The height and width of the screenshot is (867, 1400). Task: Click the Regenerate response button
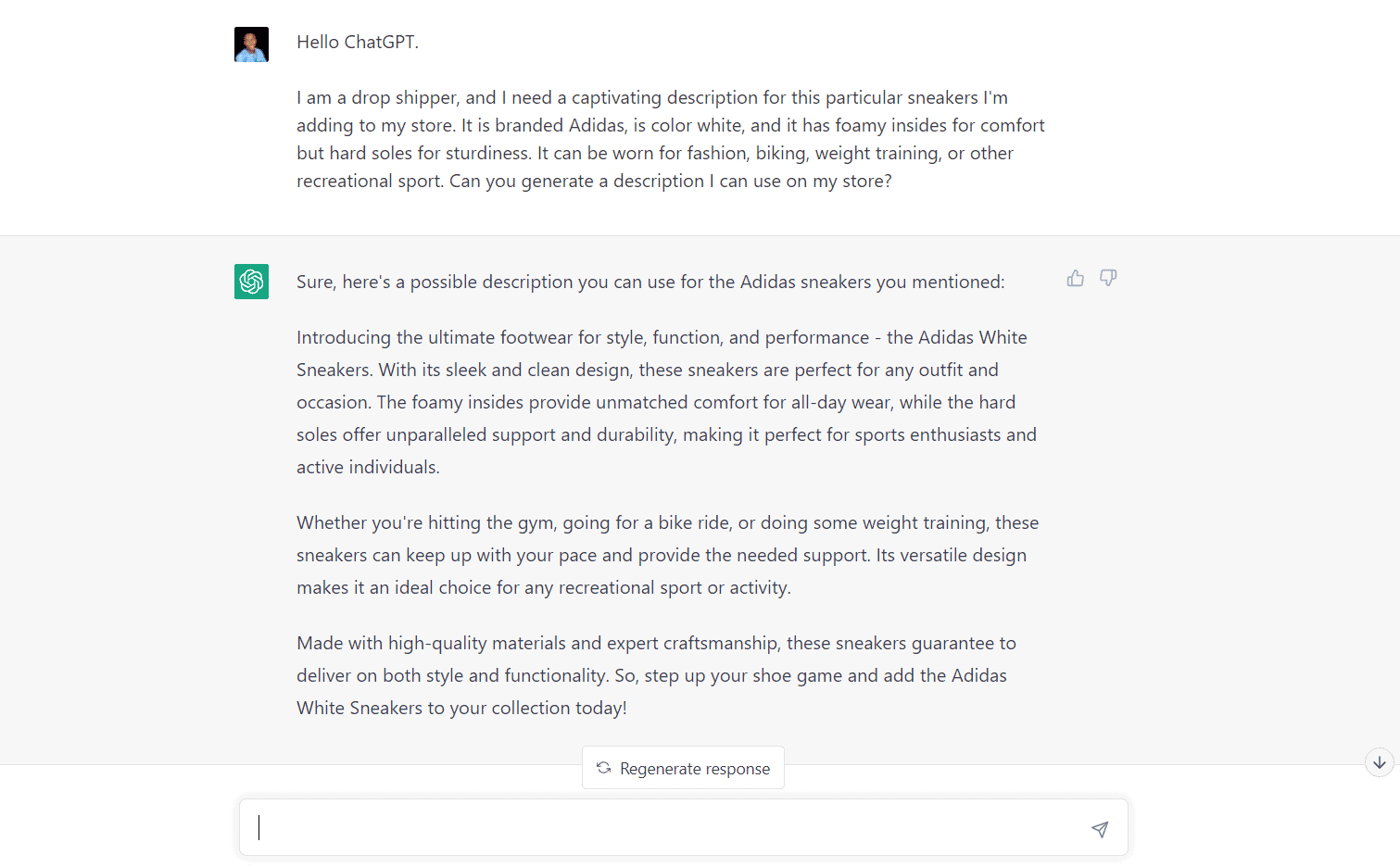(x=683, y=768)
